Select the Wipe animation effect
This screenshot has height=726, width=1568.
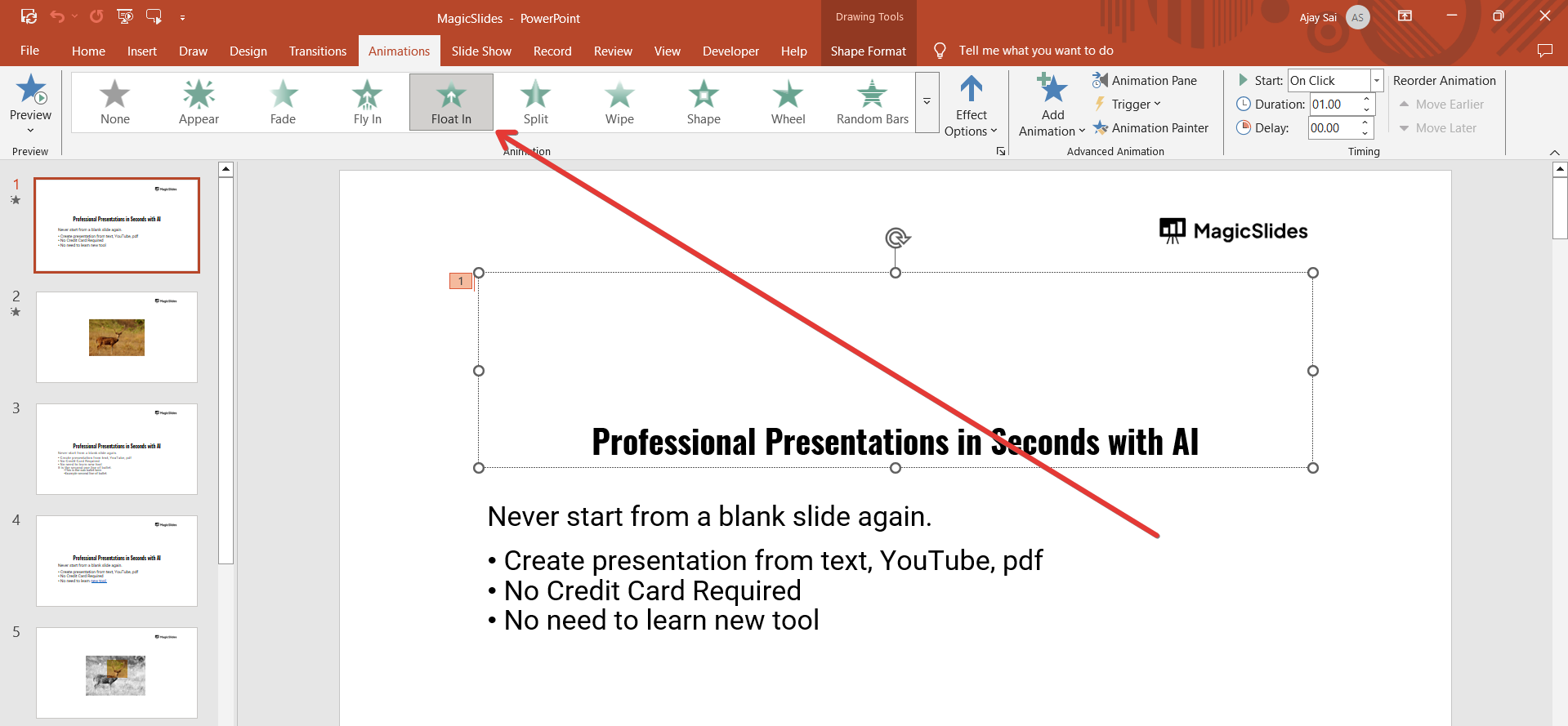point(619,102)
